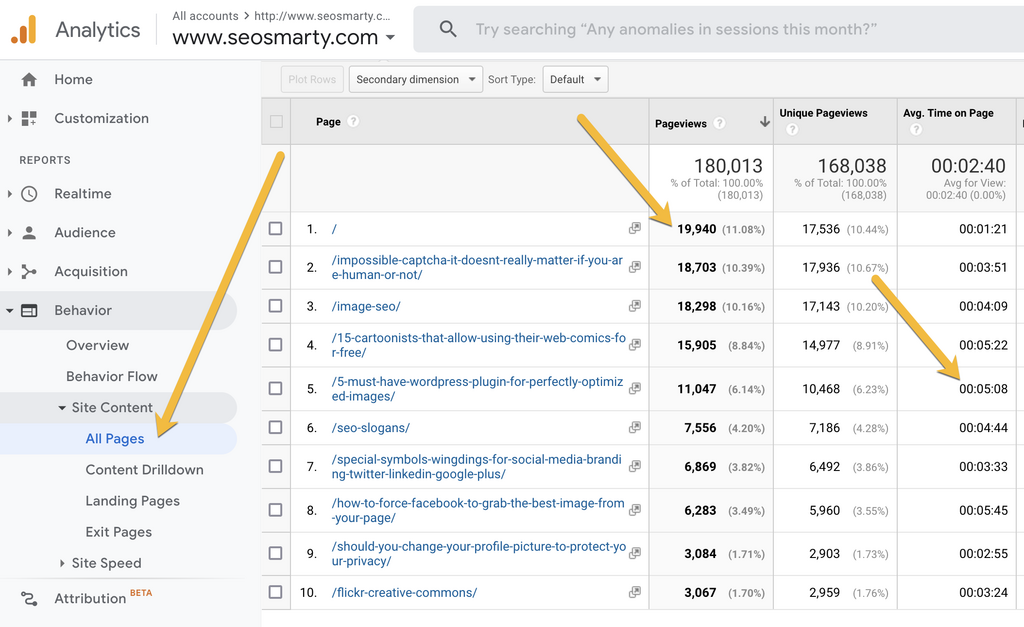Image resolution: width=1024 pixels, height=627 pixels.
Task: Click the Customization dashboard icon
Action: point(29,118)
